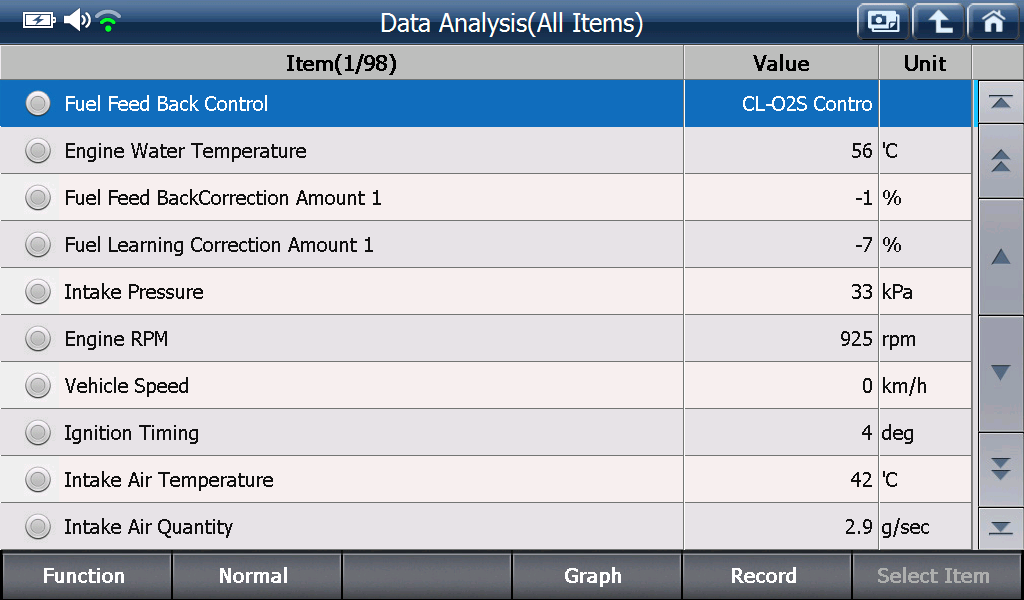Click the screenshot capture icon in header

tap(883, 22)
